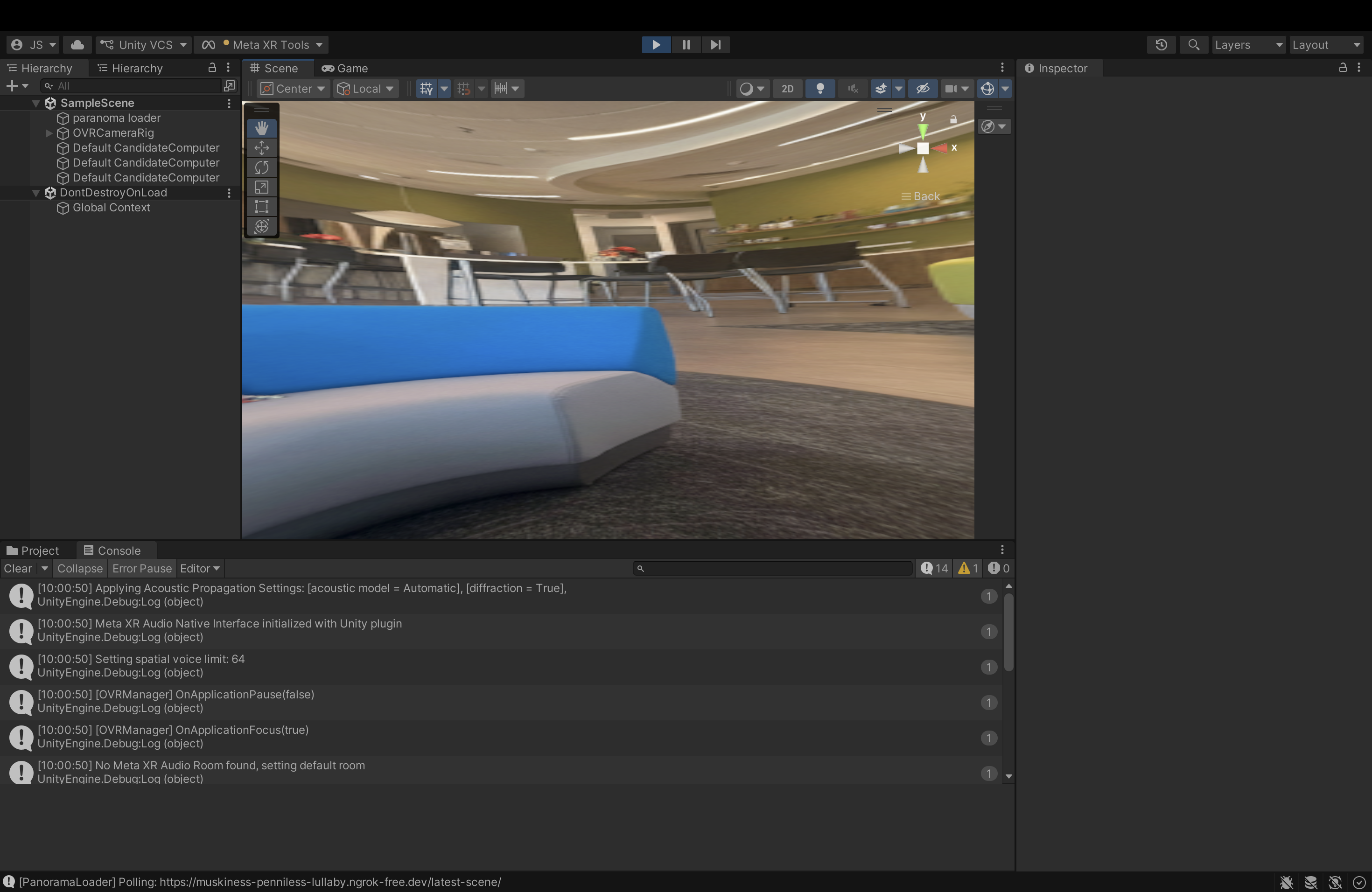This screenshot has width=1372, height=892.
Task: Expand the OVRCameraRig tree item
Action: (49, 133)
